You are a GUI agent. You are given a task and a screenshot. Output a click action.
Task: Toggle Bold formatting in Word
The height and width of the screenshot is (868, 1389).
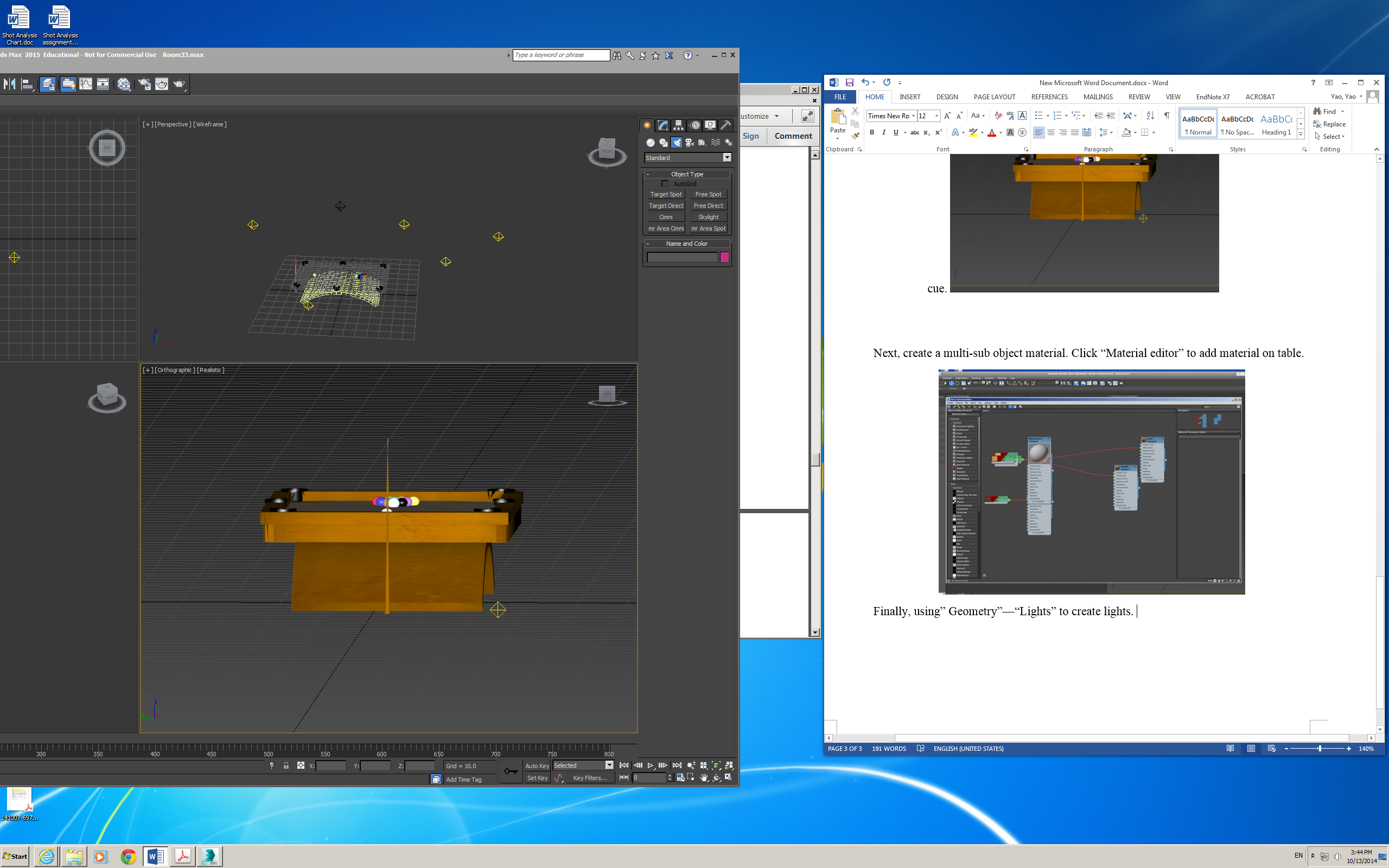coord(872,132)
